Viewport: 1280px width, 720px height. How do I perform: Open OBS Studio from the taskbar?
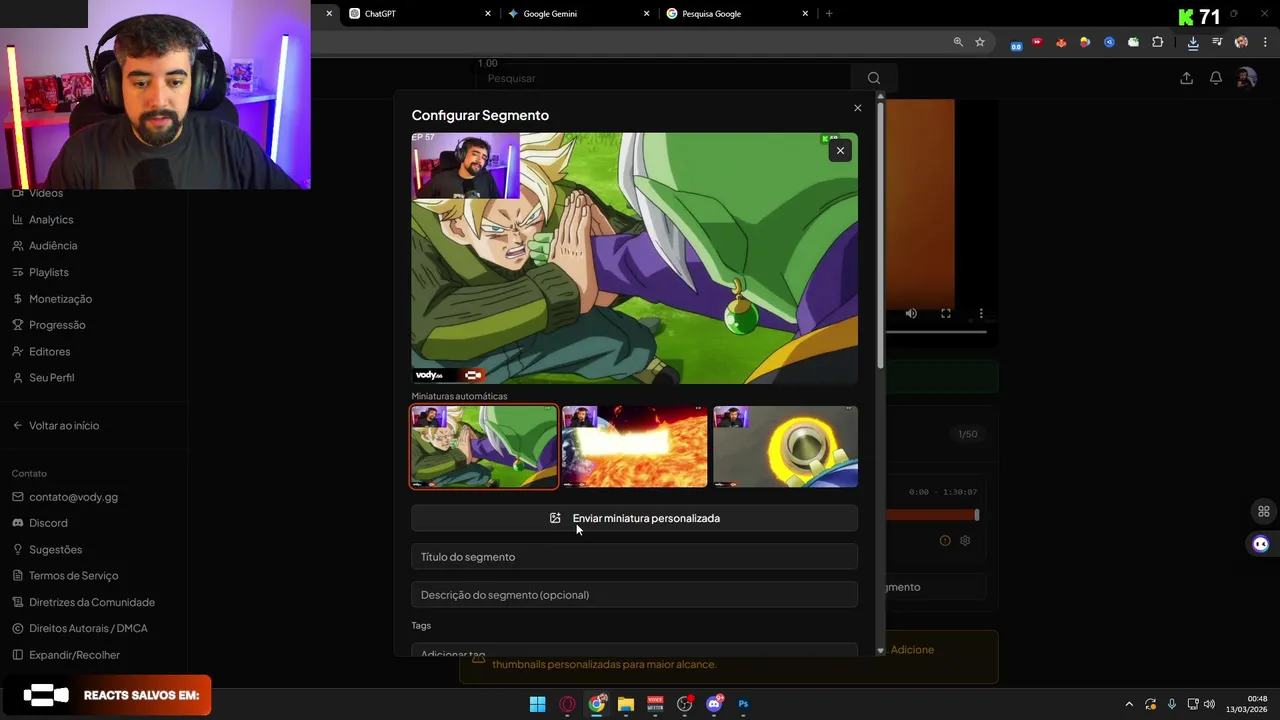point(685,704)
